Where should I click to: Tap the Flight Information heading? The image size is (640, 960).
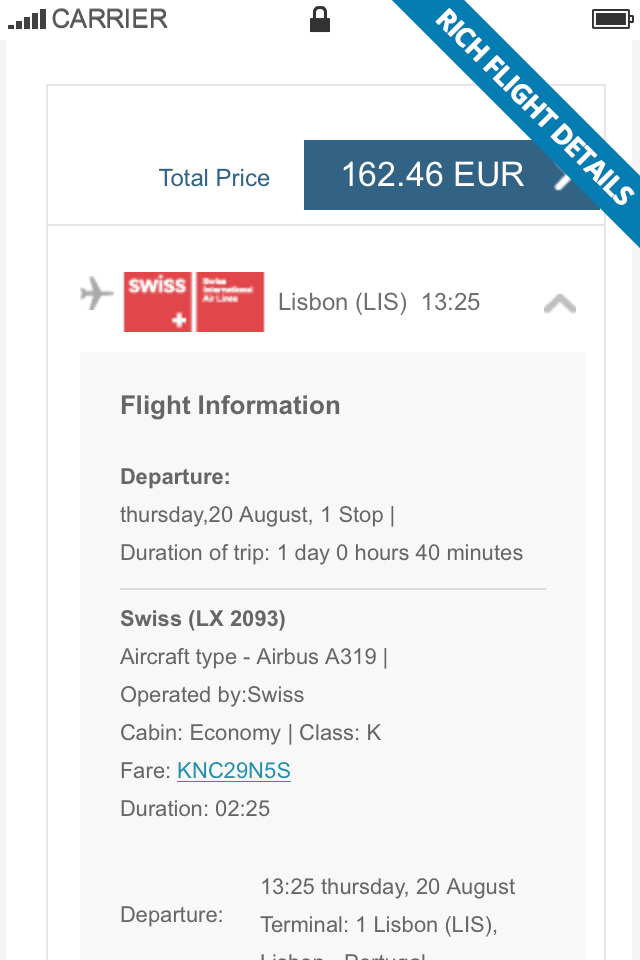(230, 405)
